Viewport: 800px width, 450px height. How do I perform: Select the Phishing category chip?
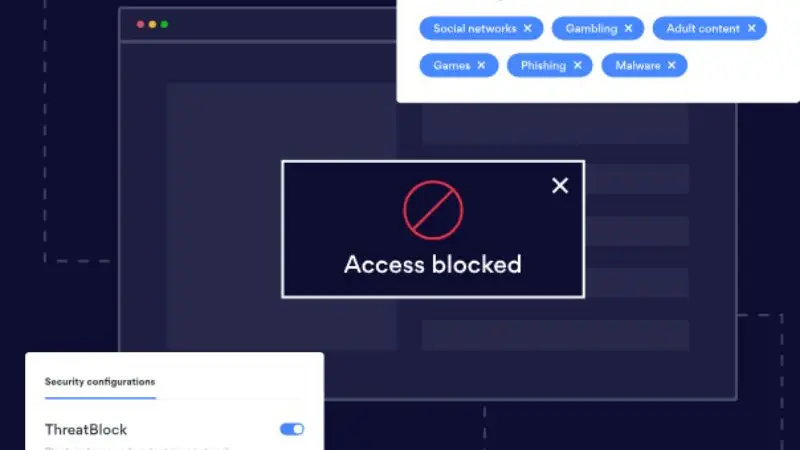pyautogui.click(x=549, y=65)
